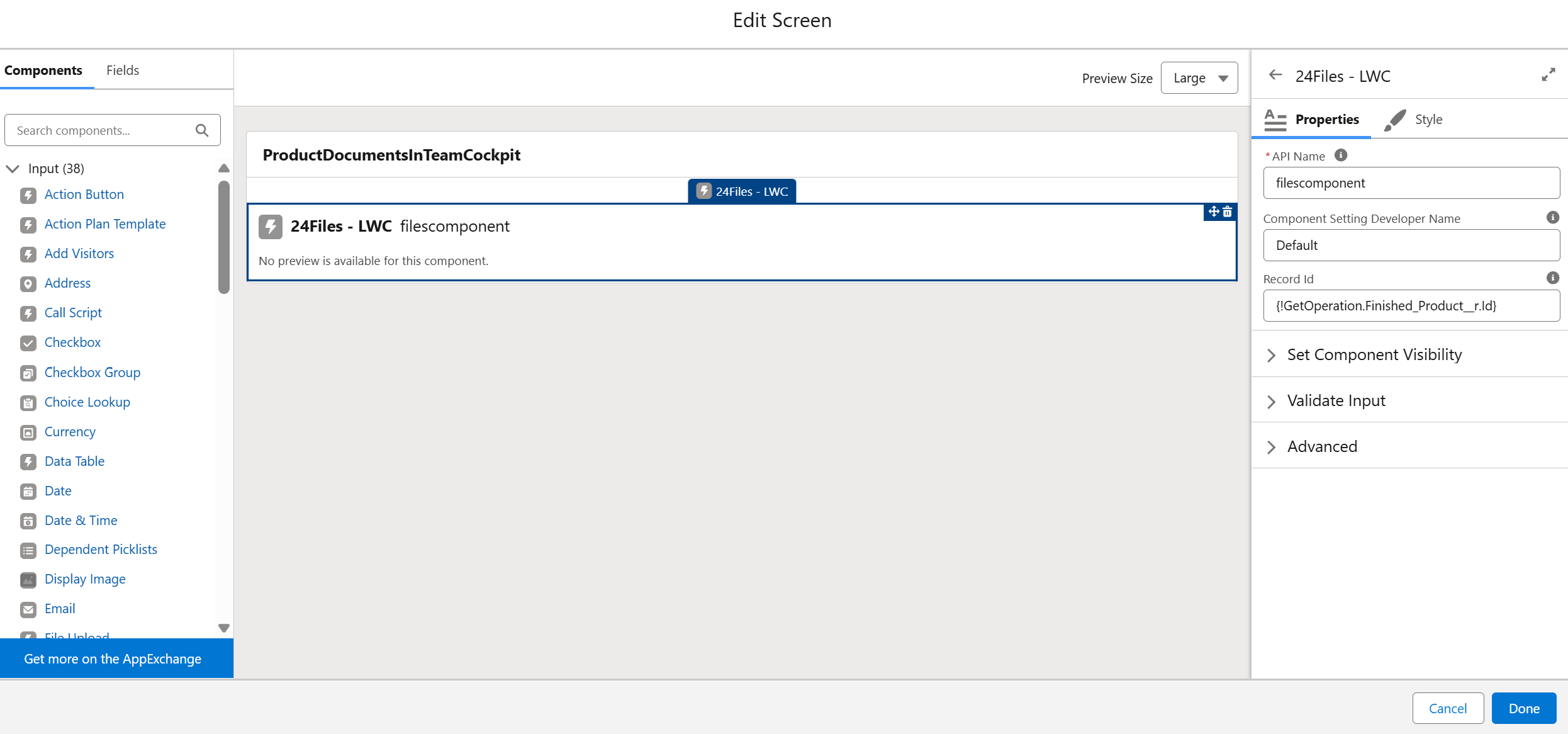The height and width of the screenshot is (734, 1568).
Task: Click the Dependent Picklists component icon
Action: coord(28,551)
